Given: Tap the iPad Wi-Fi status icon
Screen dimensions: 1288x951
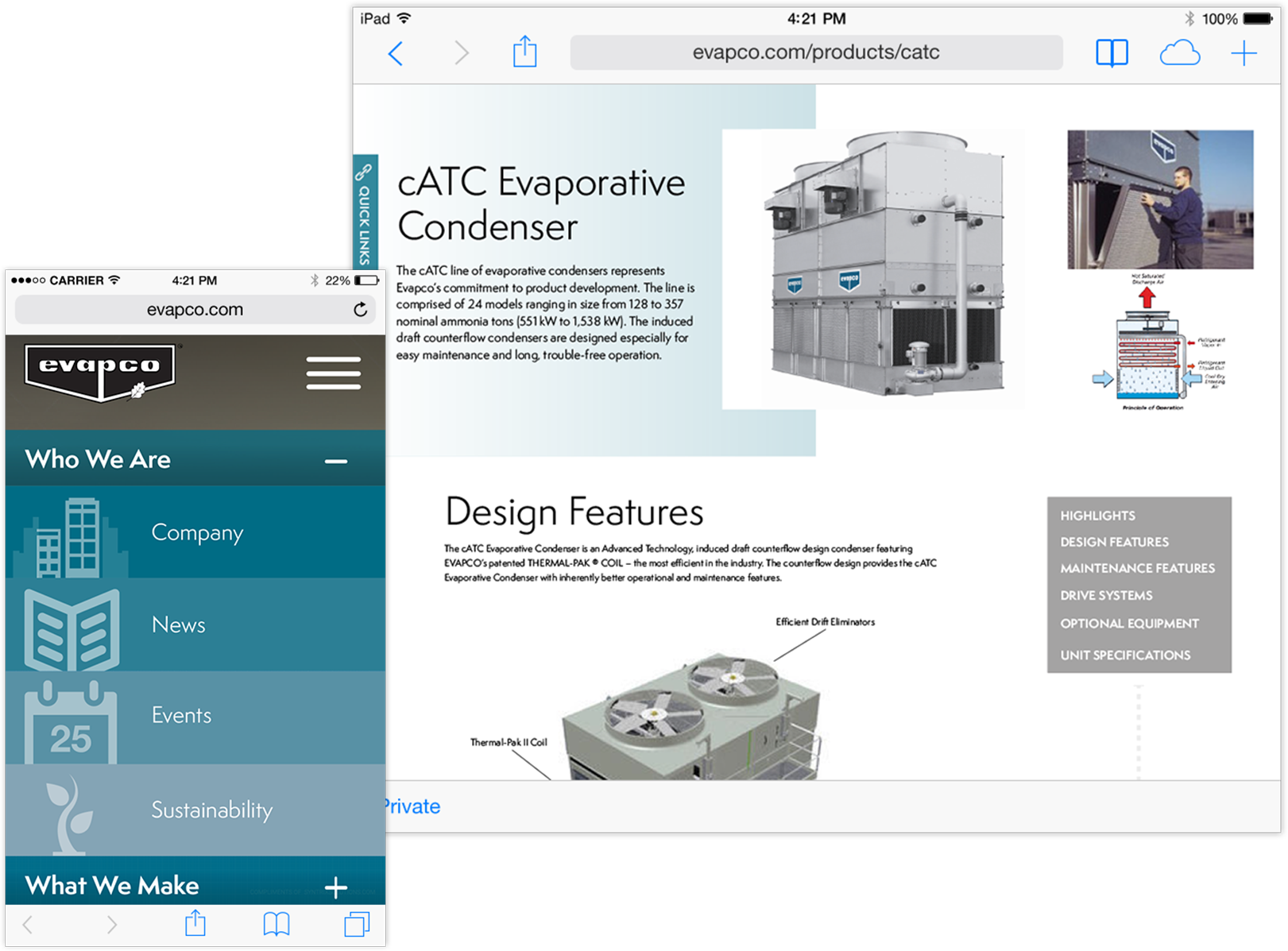Looking at the screenshot, I should pyautogui.click(x=404, y=18).
